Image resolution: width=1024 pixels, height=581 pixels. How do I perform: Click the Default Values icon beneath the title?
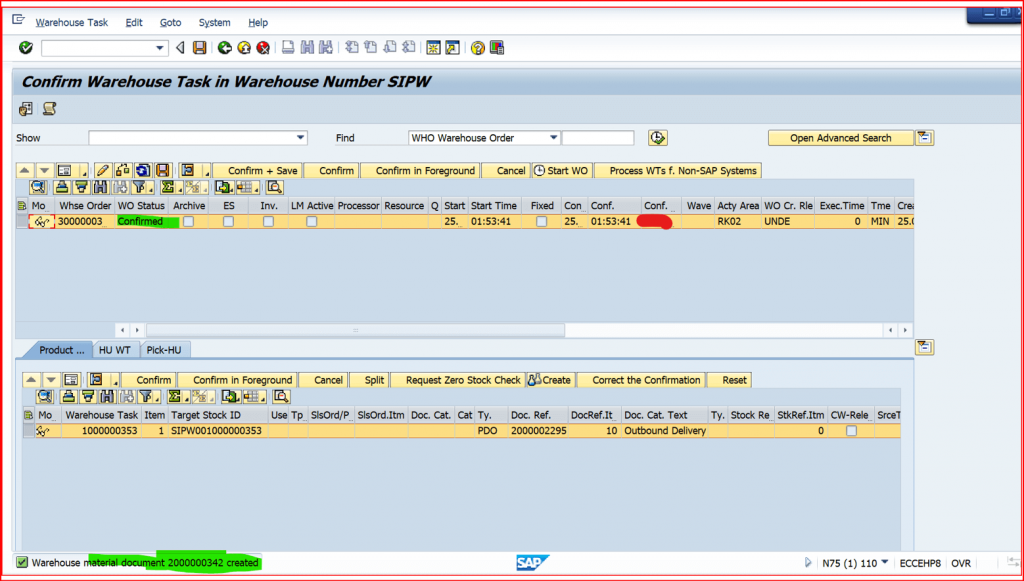26,109
